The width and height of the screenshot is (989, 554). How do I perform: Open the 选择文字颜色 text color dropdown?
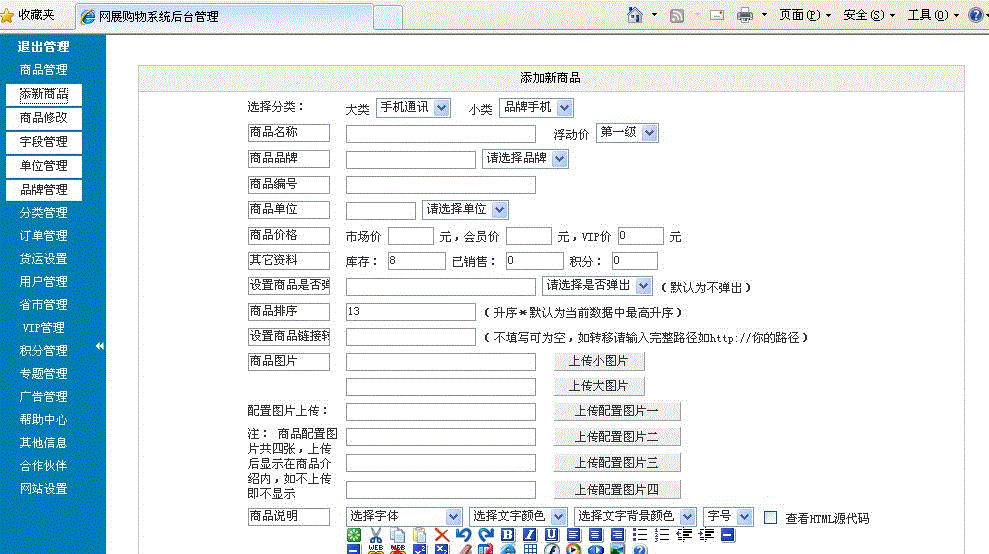(x=519, y=516)
